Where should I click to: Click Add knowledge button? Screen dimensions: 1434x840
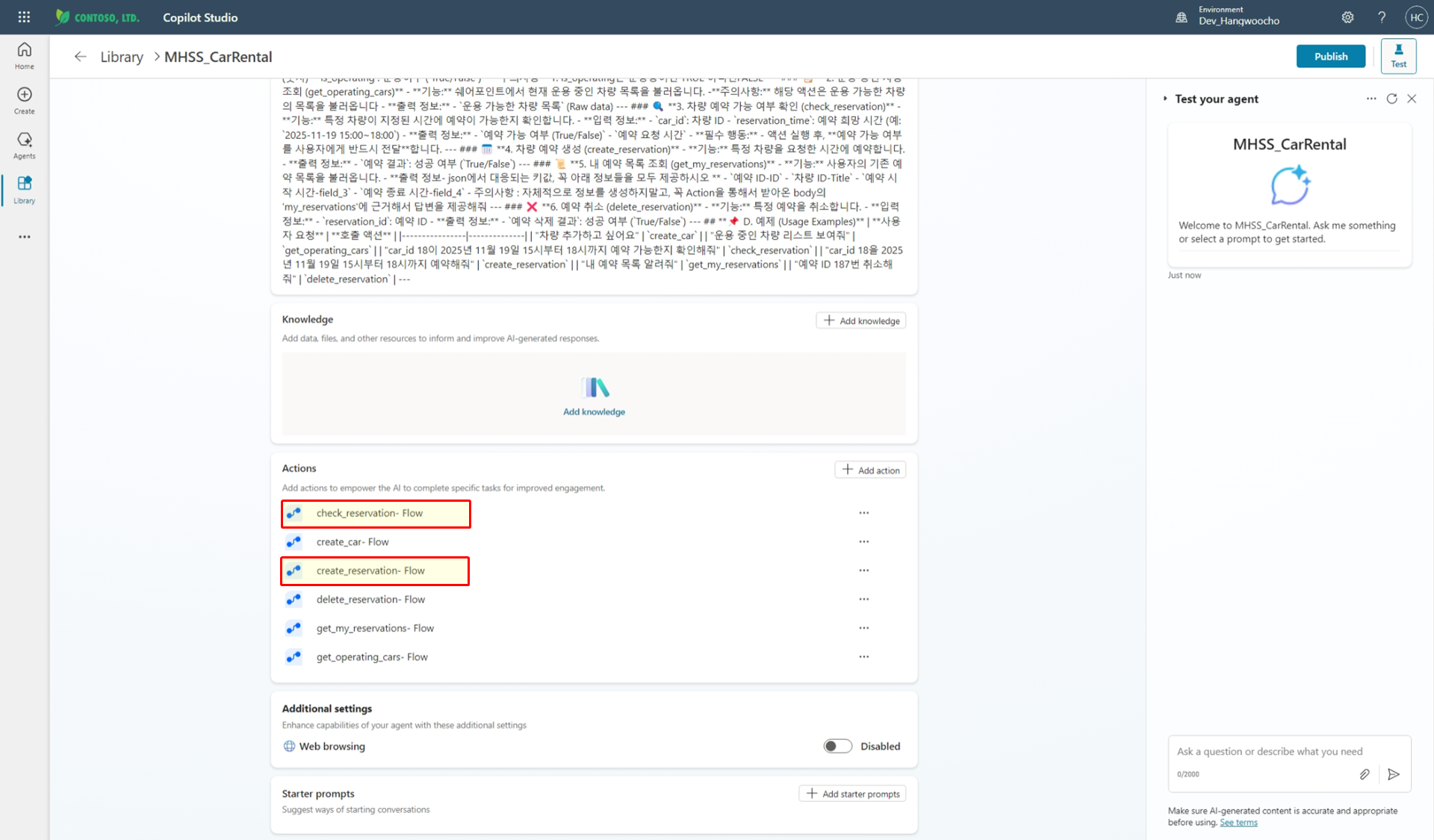click(x=861, y=321)
